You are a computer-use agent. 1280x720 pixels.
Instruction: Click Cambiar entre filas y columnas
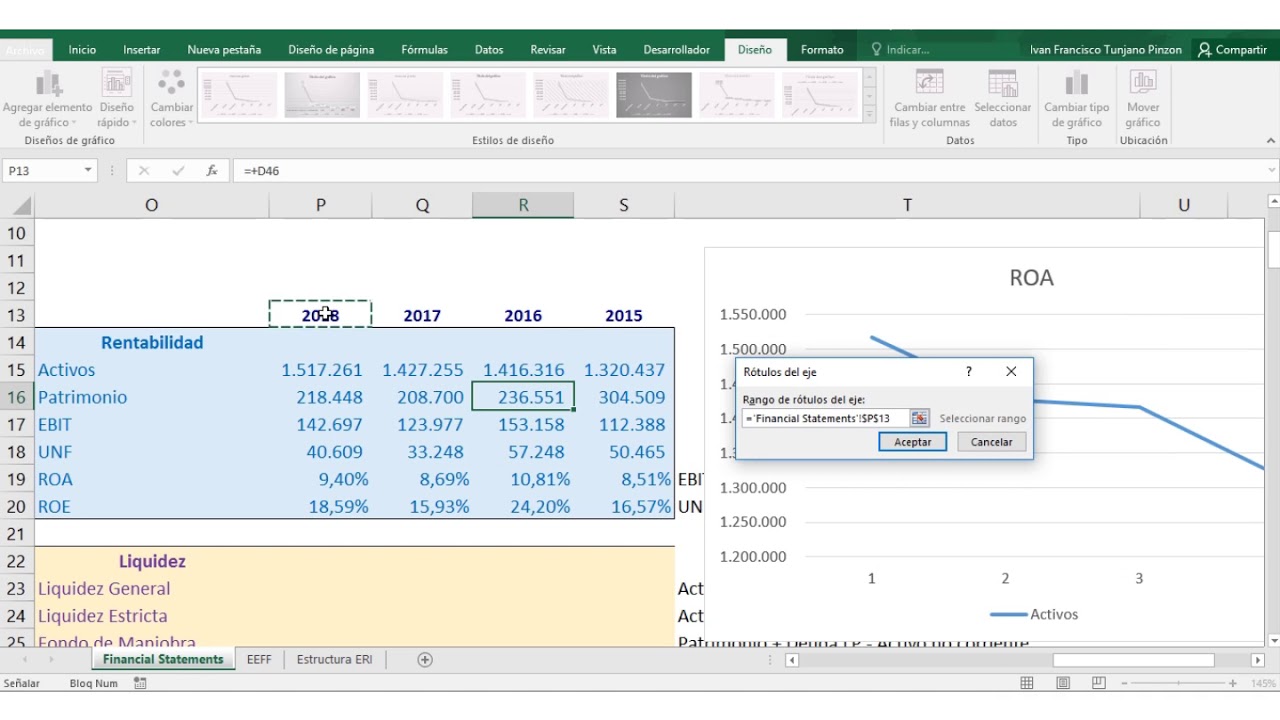[930, 100]
